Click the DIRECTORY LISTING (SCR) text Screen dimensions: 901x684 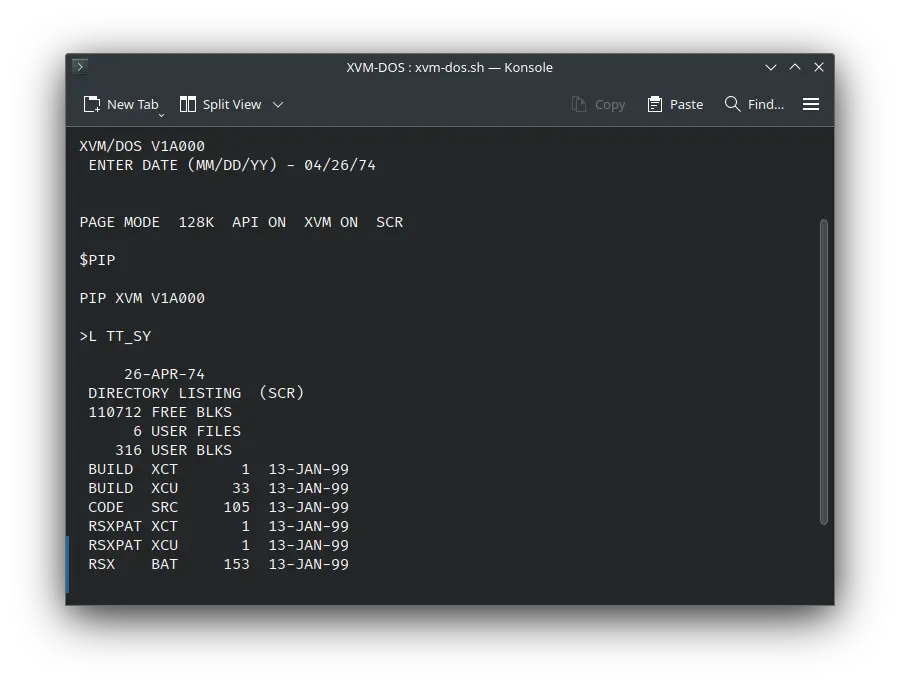[x=196, y=392]
